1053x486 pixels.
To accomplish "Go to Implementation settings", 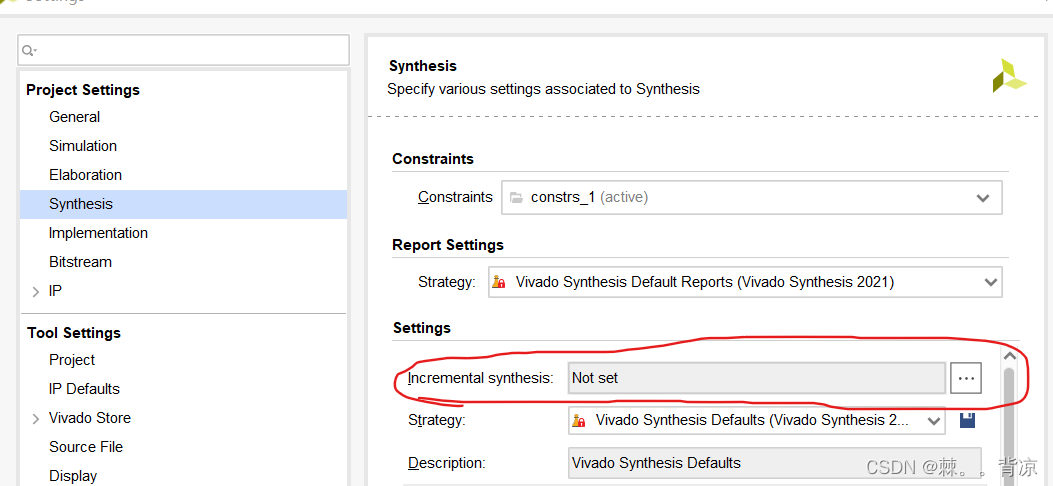I will pos(98,233).
